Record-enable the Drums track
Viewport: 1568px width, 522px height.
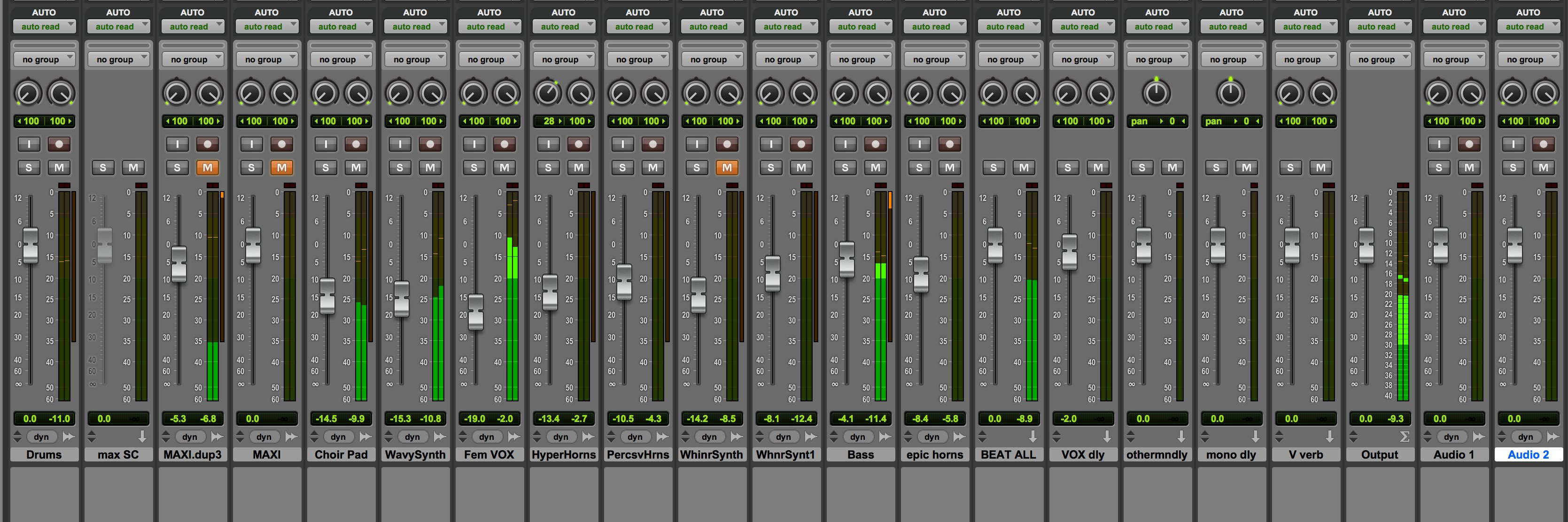coord(59,144)
